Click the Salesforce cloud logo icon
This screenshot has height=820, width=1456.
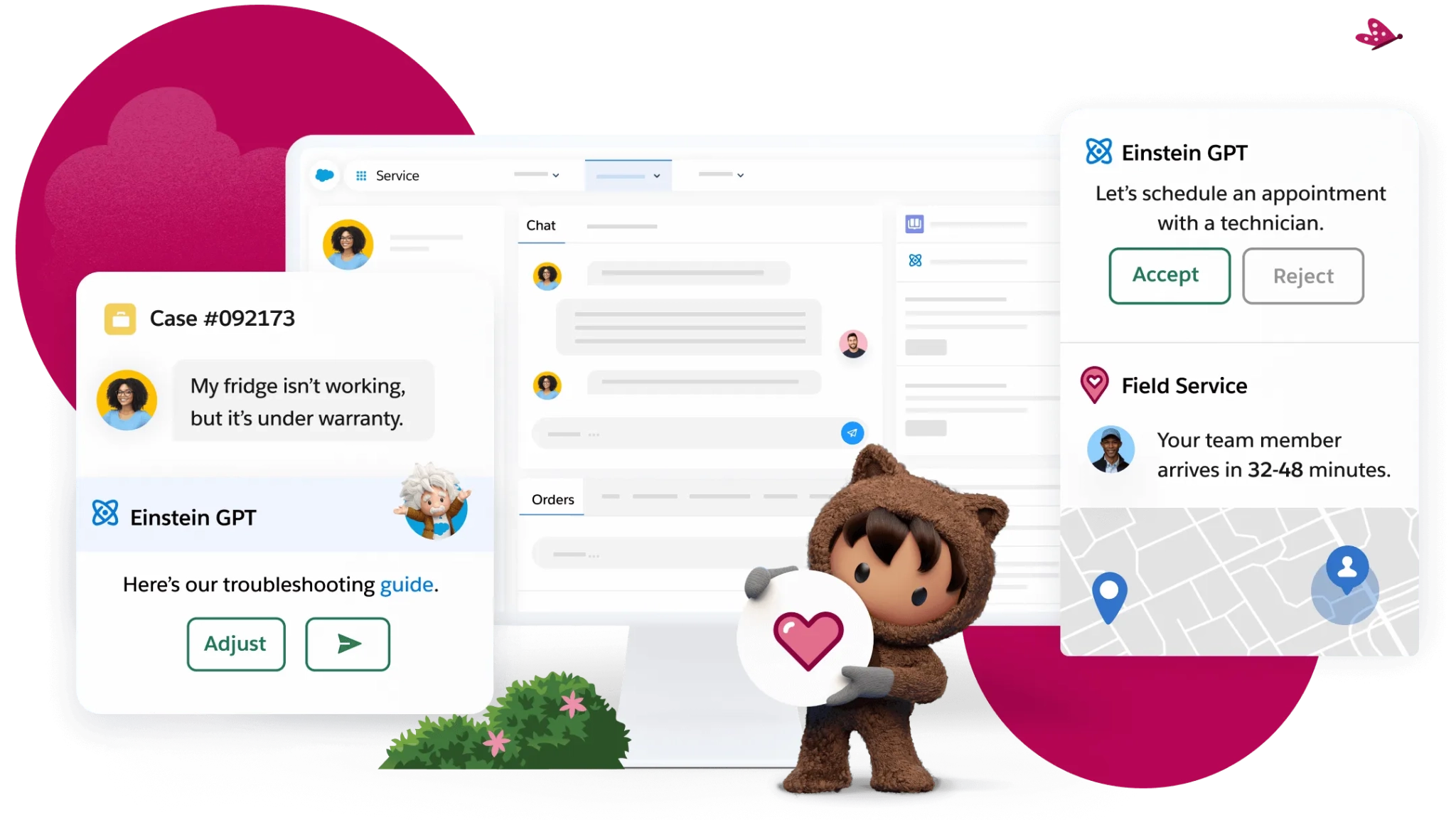click(x=323, y=175)
